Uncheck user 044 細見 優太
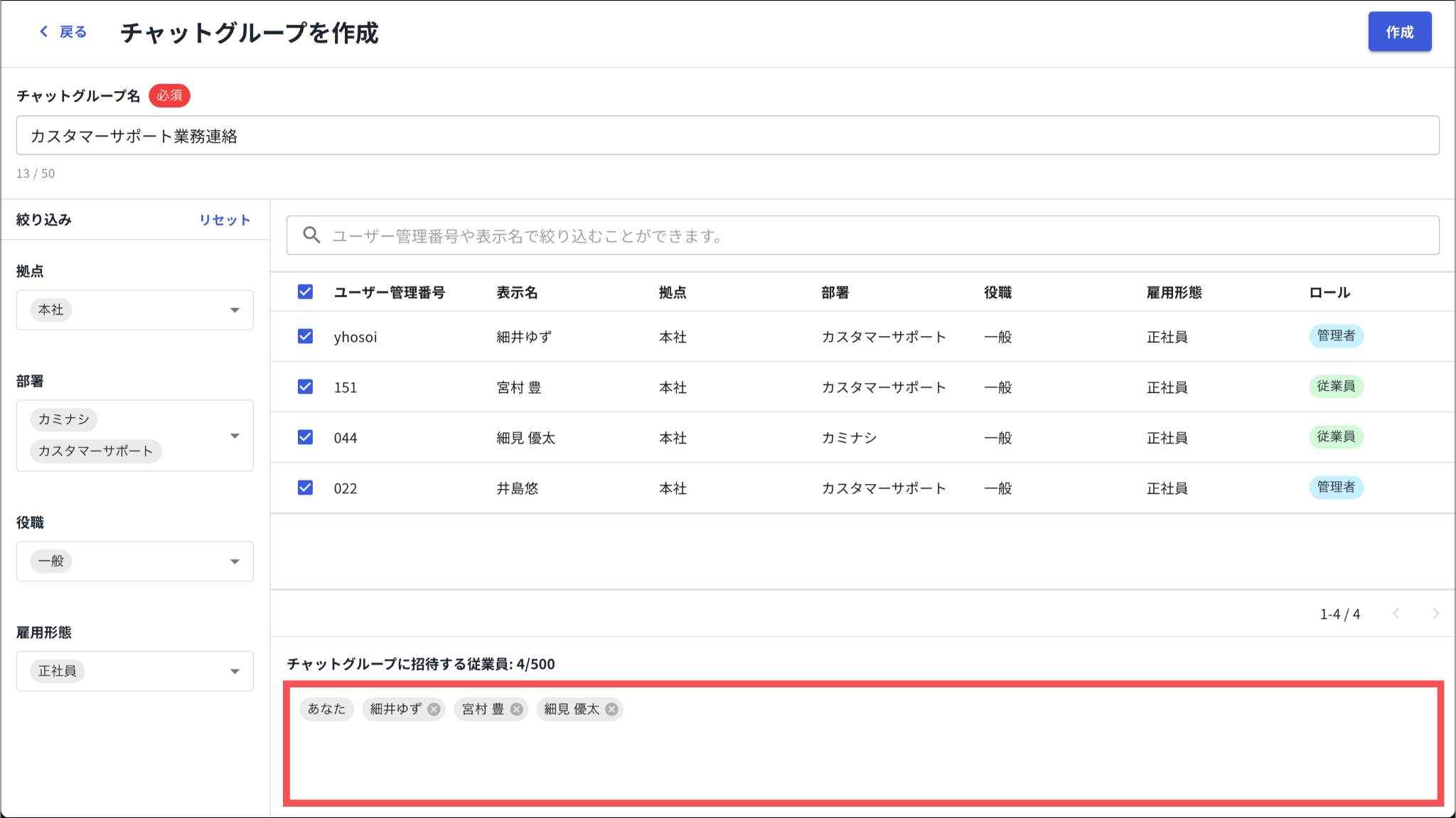This screenshot has width=1456, height=818. pyautogui.click(x=305, y=437)
